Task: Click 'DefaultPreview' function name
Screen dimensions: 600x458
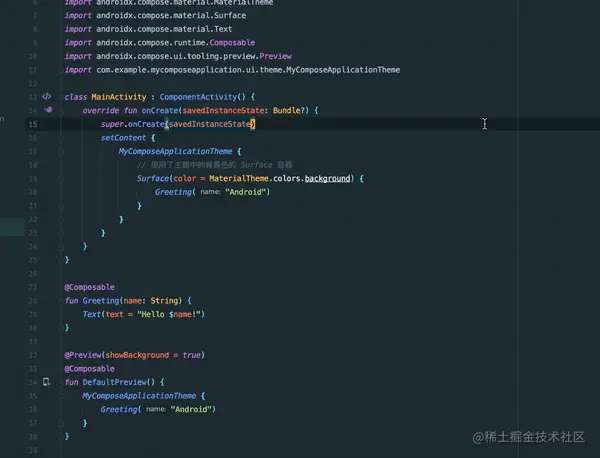Action: [114, 382]
